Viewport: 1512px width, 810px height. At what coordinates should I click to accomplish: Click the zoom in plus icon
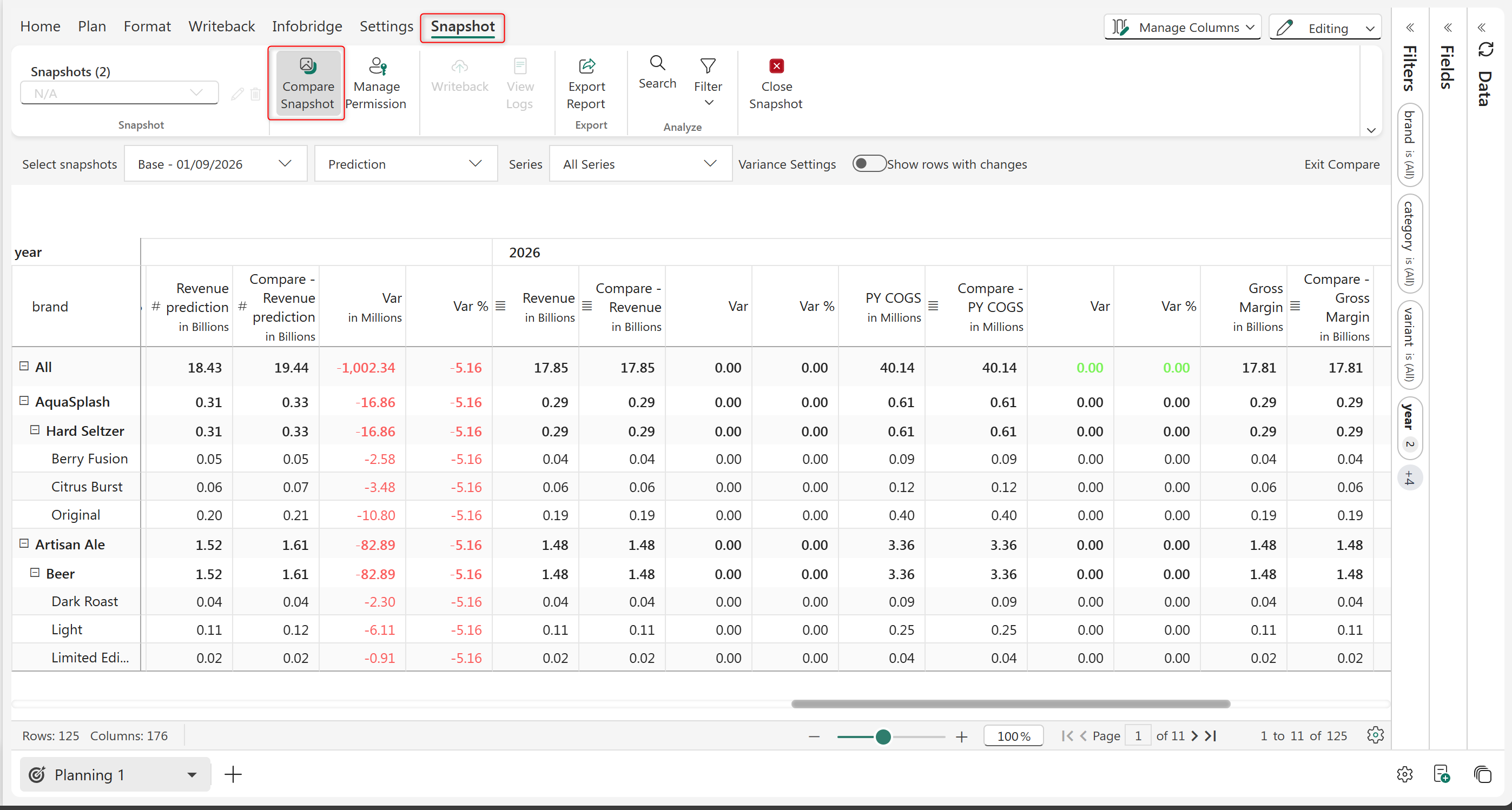click(x=961, y=736)
